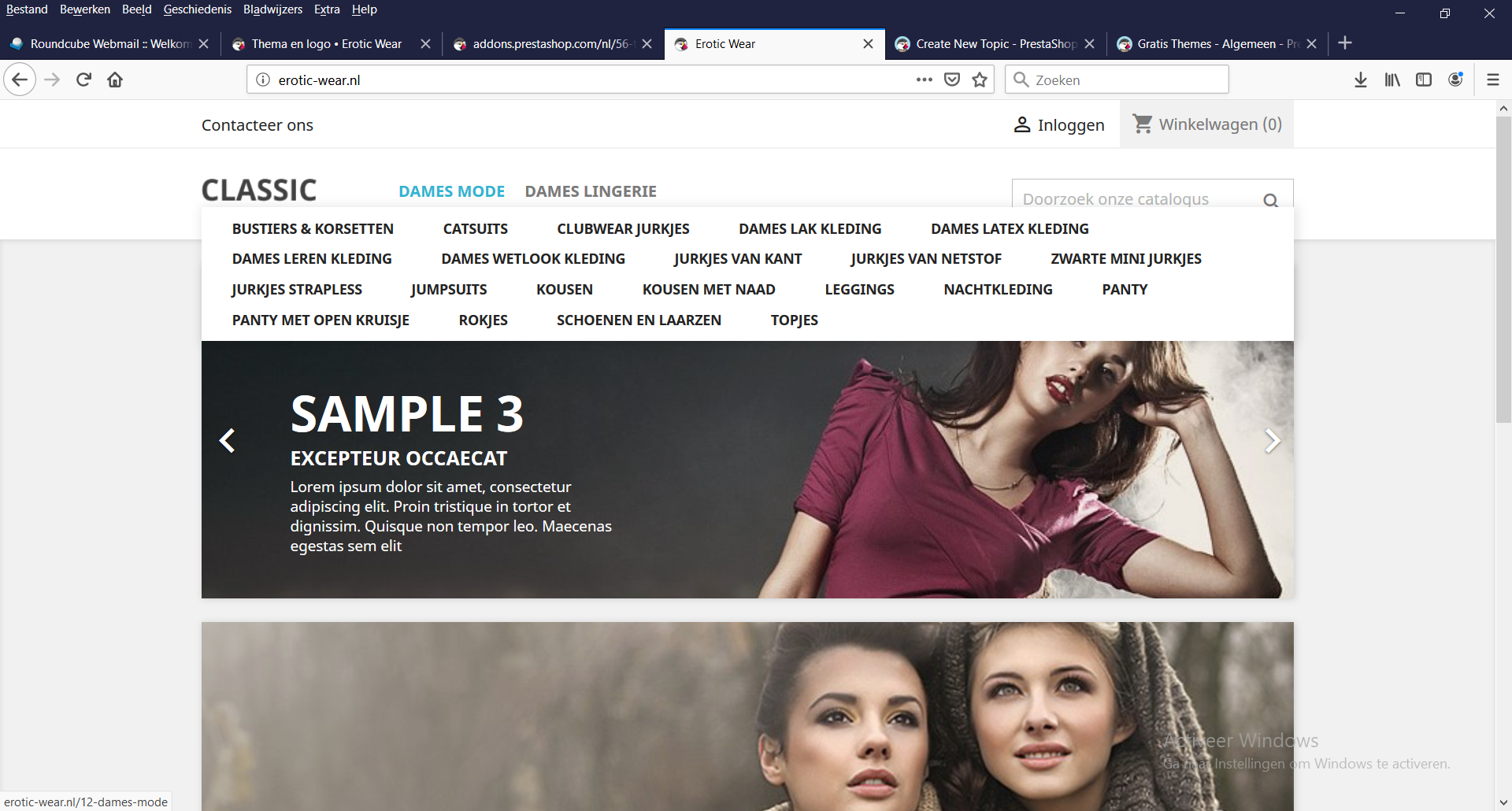Click the page's vertical scrollbar thumb
This screenshot has width=1512, height=811.
1503,270
